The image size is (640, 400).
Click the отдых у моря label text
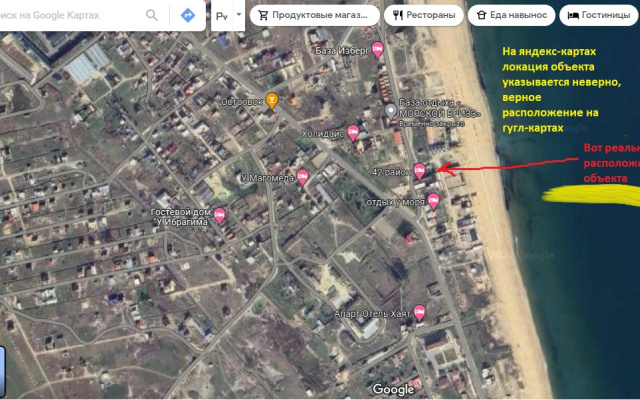point(396,202)
